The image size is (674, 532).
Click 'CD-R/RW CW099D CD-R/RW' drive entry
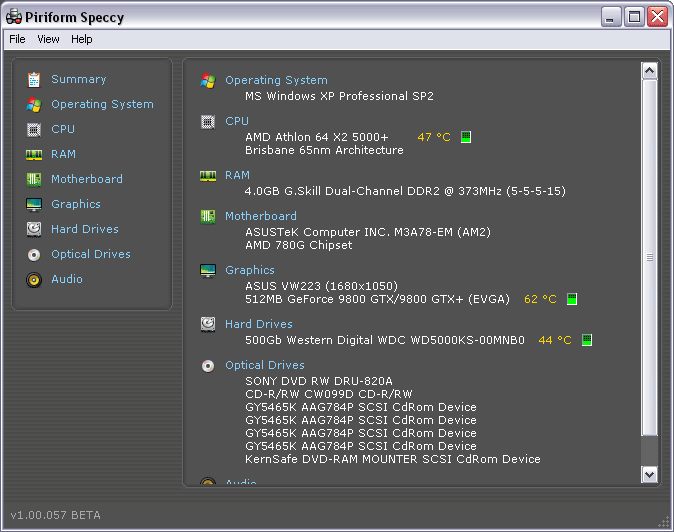coord(328,394)
